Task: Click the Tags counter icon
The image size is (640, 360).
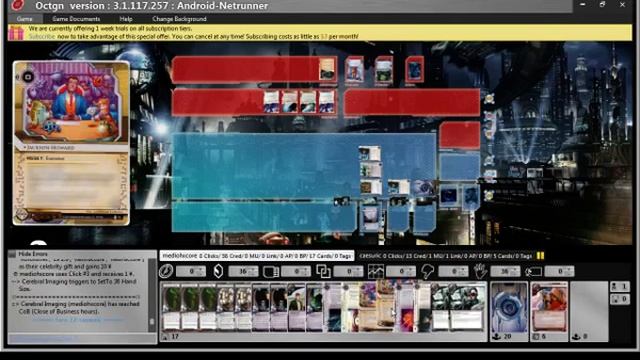Action: click(533, 271)
